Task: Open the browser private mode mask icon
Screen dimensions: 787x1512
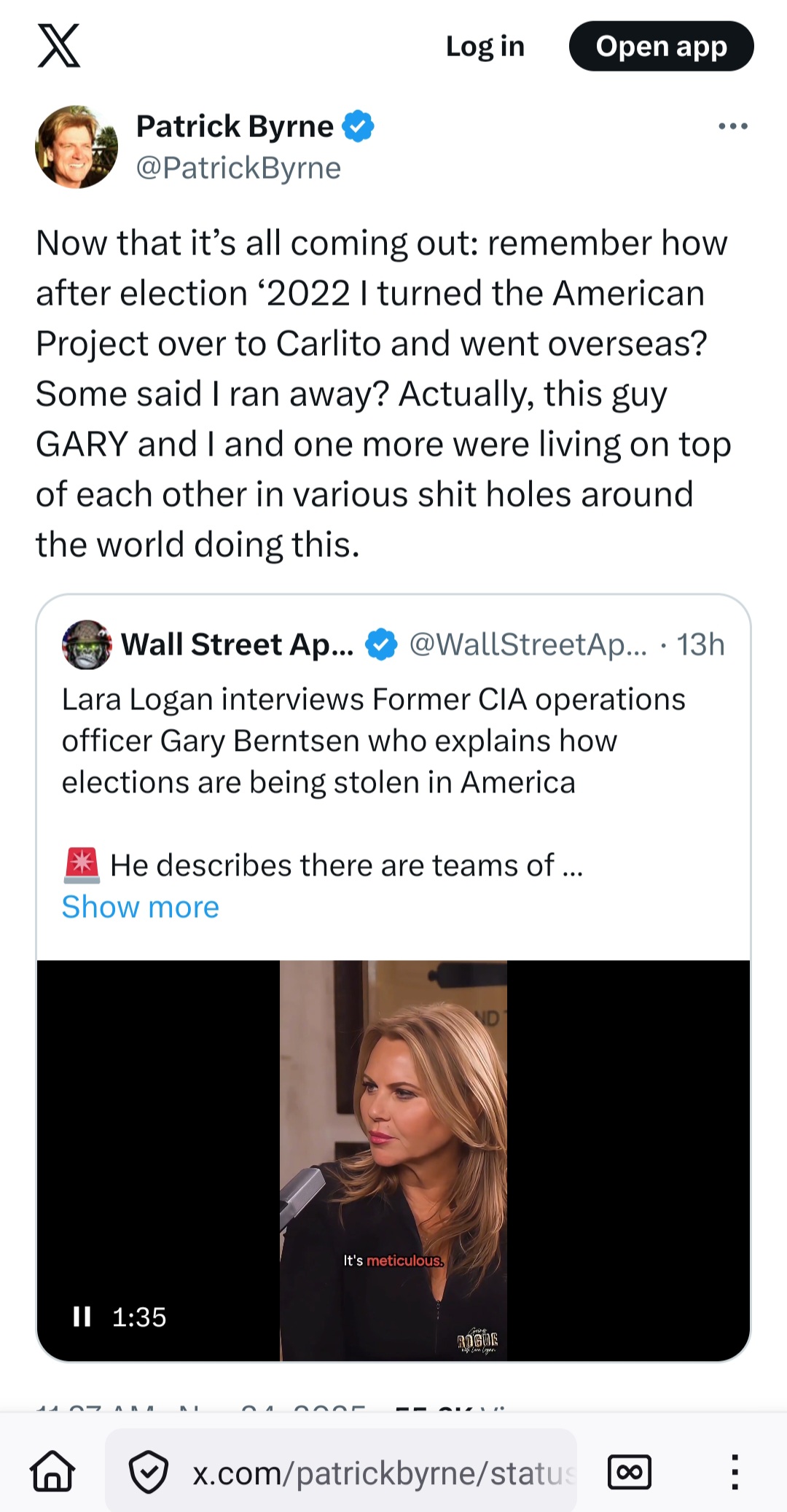Action: tap(630, 1472)
